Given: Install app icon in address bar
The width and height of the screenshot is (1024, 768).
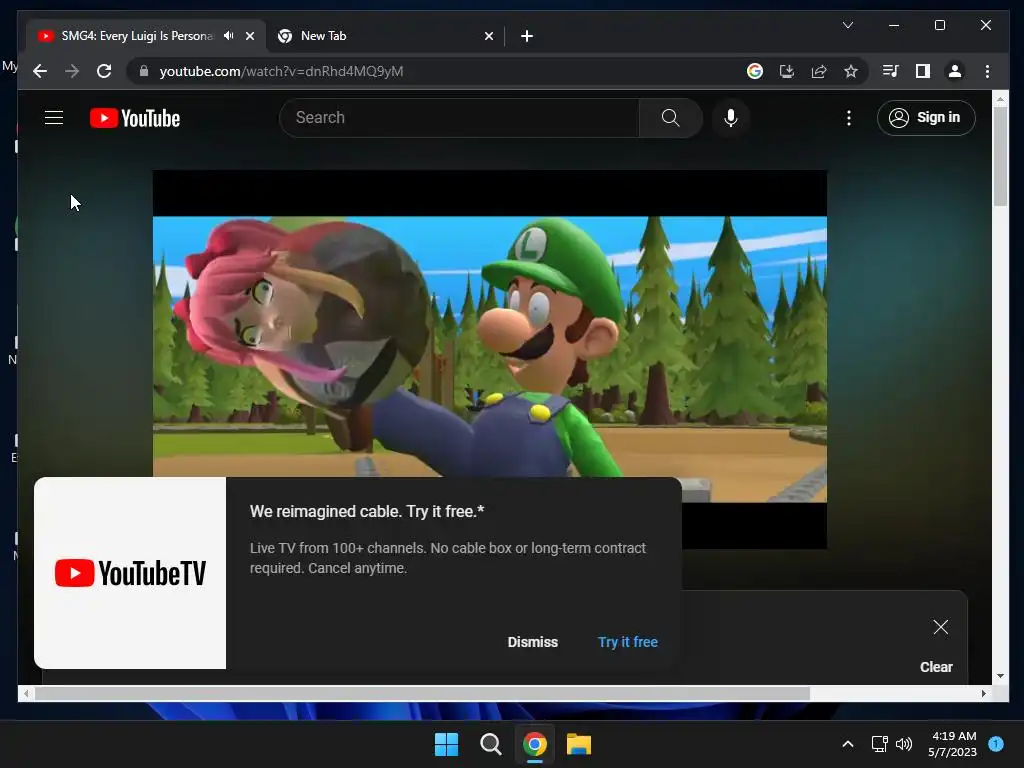Looking at the screenshot, I should pyautogui.click(x=787, y=71).
